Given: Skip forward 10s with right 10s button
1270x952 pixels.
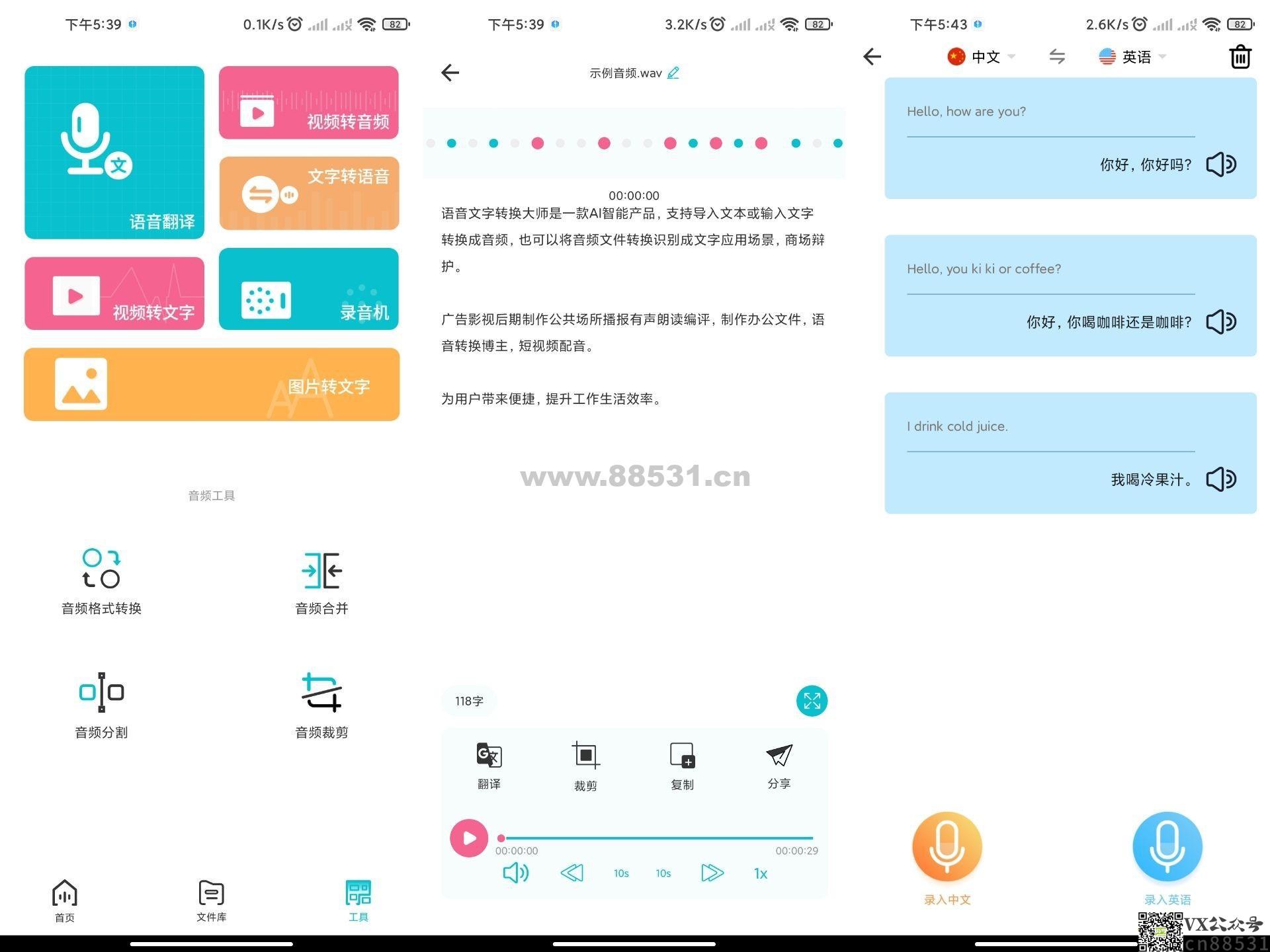Looking at the screenshot, I should click(663, 873).
